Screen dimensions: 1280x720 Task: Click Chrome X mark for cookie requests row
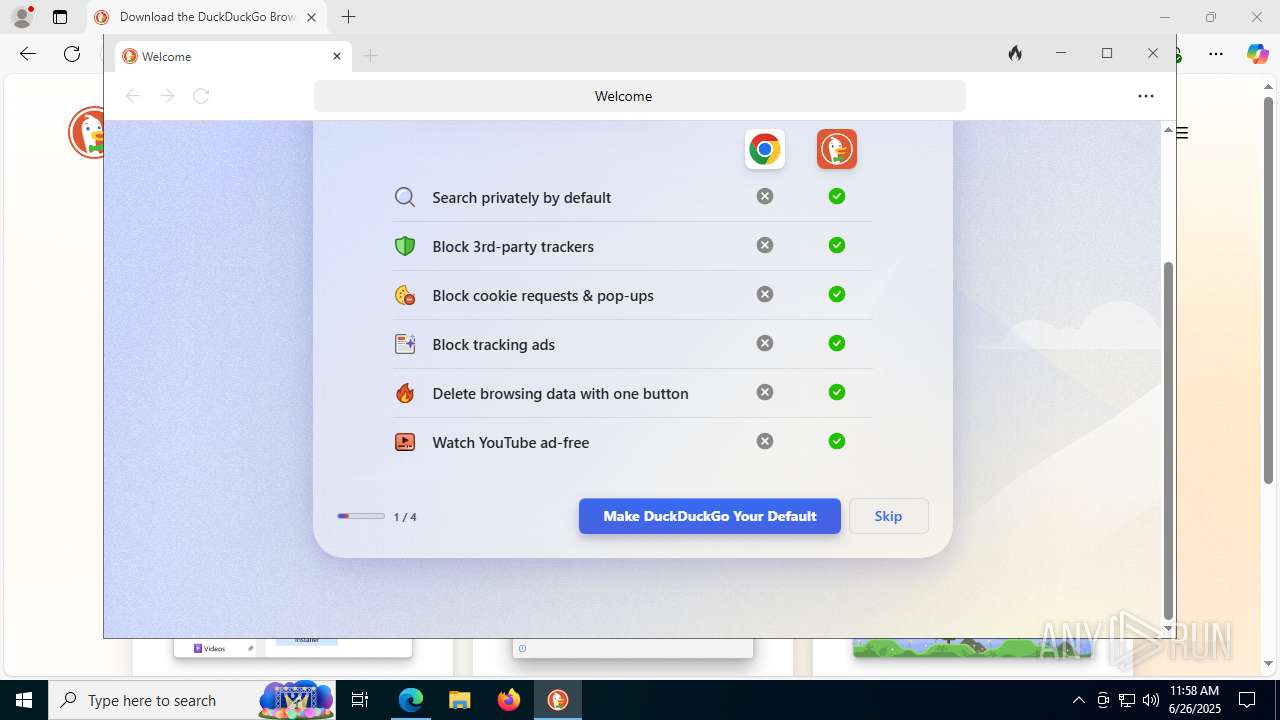765,294
